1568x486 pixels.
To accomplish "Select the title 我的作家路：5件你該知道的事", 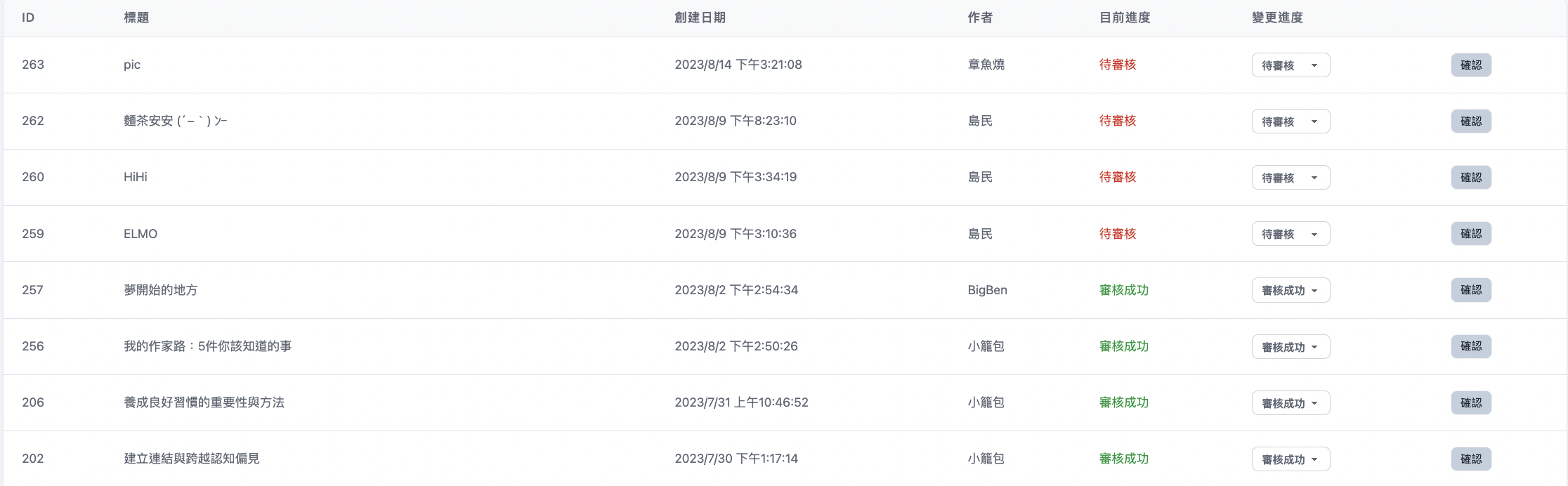I will click(x=208, y=346).
